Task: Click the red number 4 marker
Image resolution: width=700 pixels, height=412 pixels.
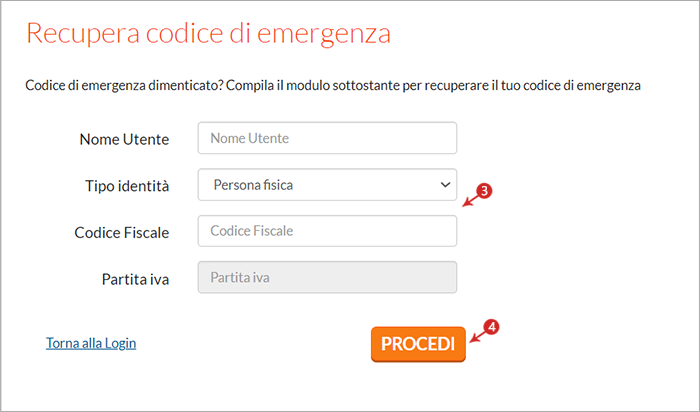Action: (492, 327)
